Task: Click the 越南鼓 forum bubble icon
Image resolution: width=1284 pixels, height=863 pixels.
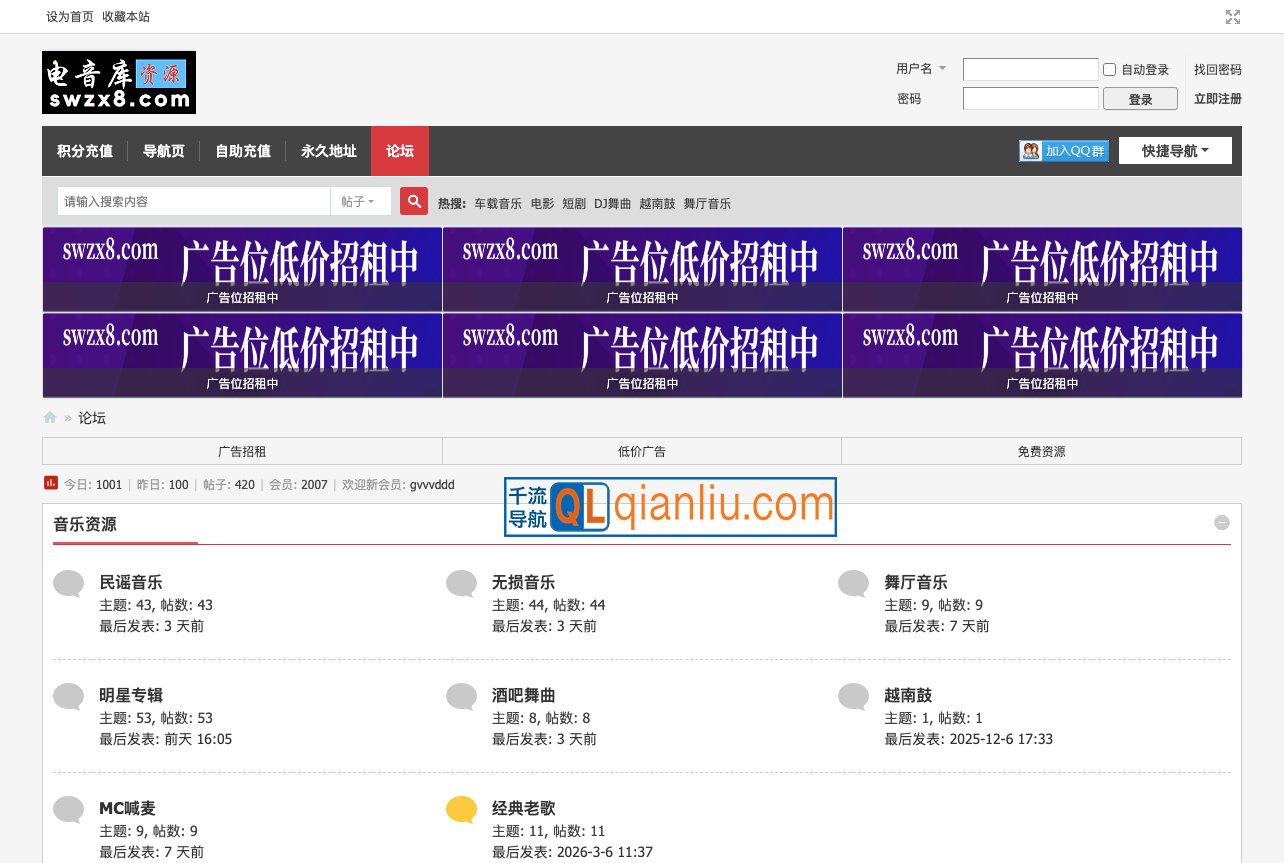Action: click(853, 696)
